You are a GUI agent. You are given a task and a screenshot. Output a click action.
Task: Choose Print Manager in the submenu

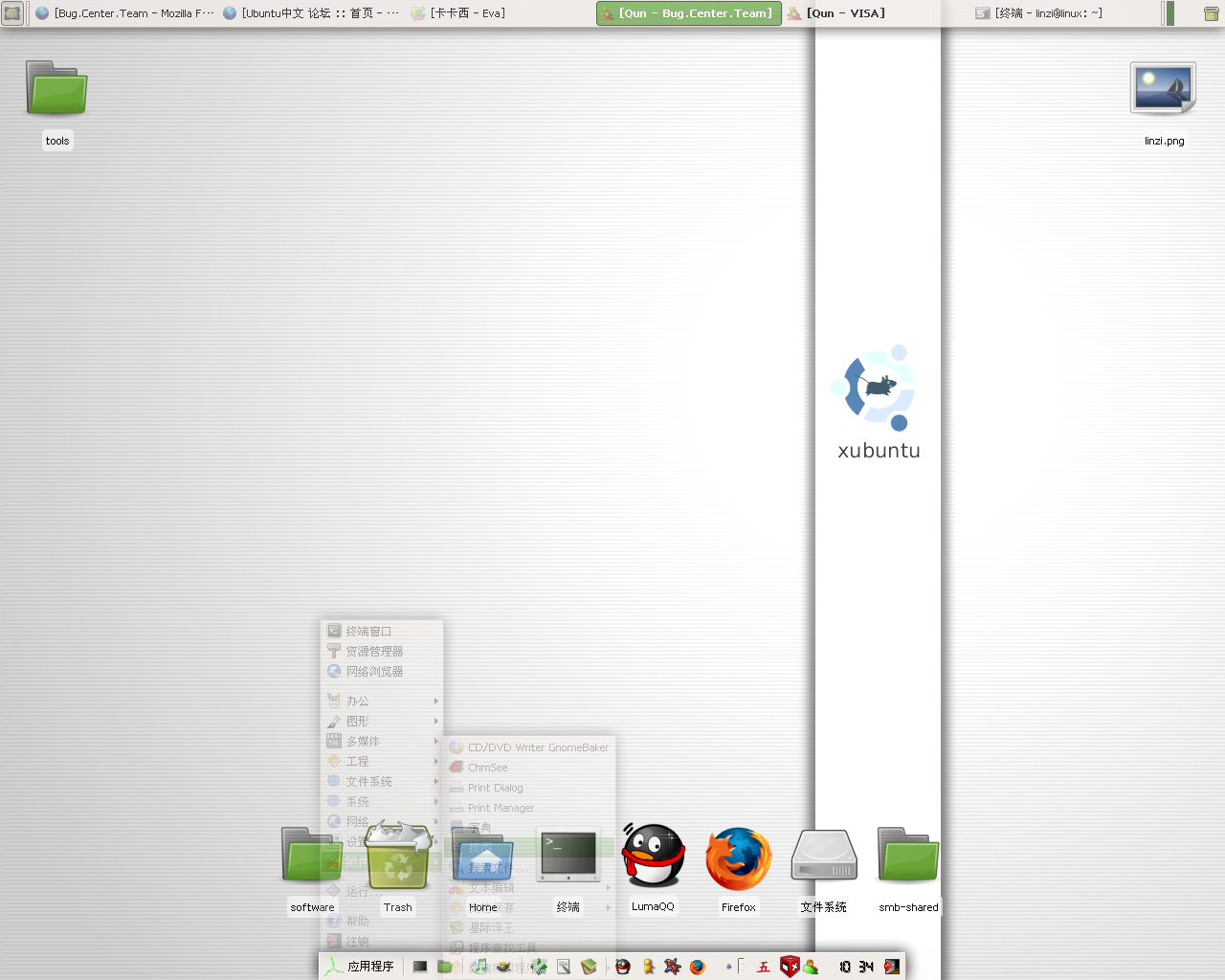[529, 808]
